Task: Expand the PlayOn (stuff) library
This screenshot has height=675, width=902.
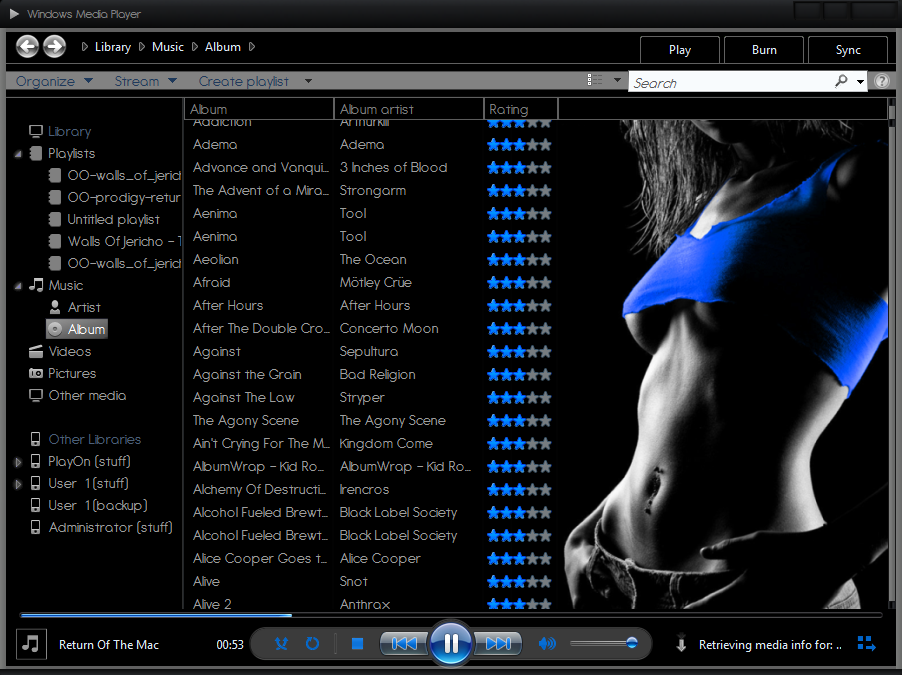Action: tap(18, 462)
